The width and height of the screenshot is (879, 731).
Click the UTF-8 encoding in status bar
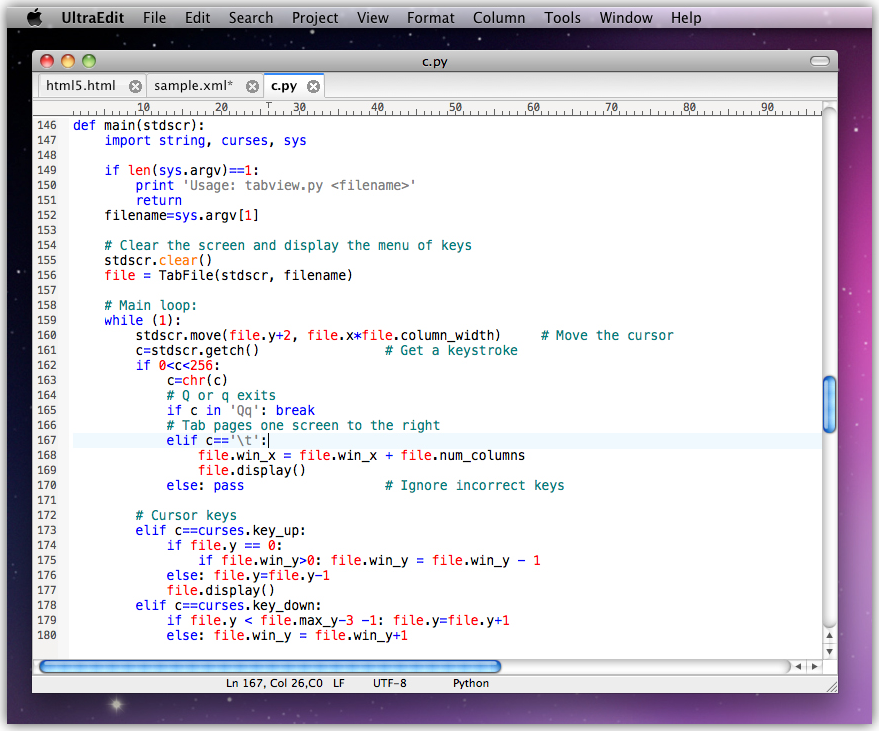390,683
